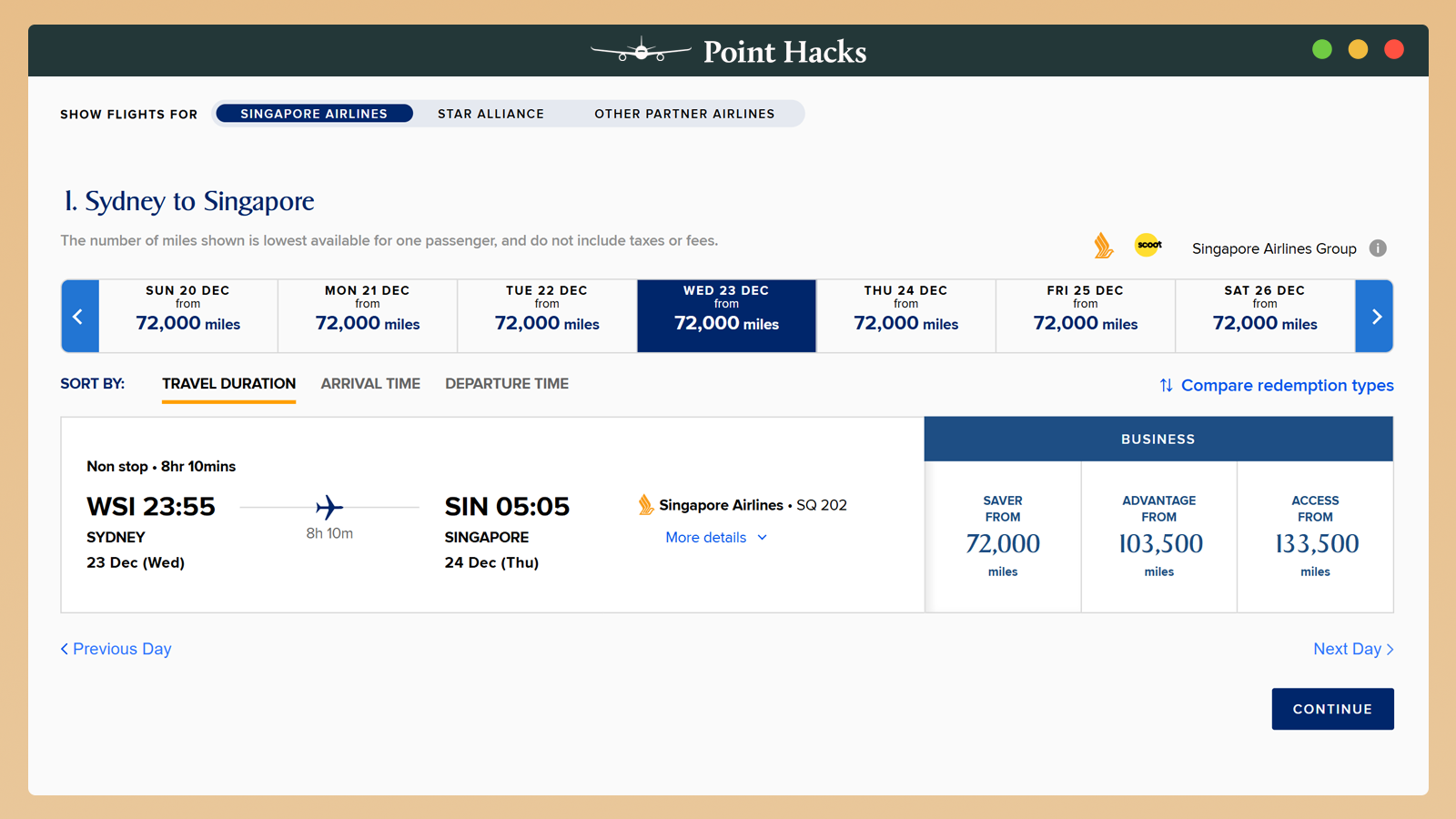Image resolution: width=1456 pixels, height=819 pixels.
Task: Select Other Partner Airlines filter
Action: click(684, 114)
